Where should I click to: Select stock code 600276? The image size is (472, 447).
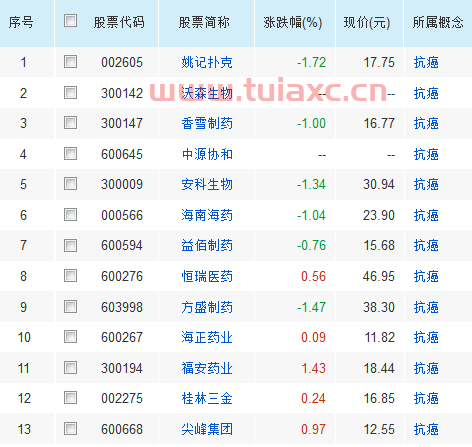pos(122,276)
